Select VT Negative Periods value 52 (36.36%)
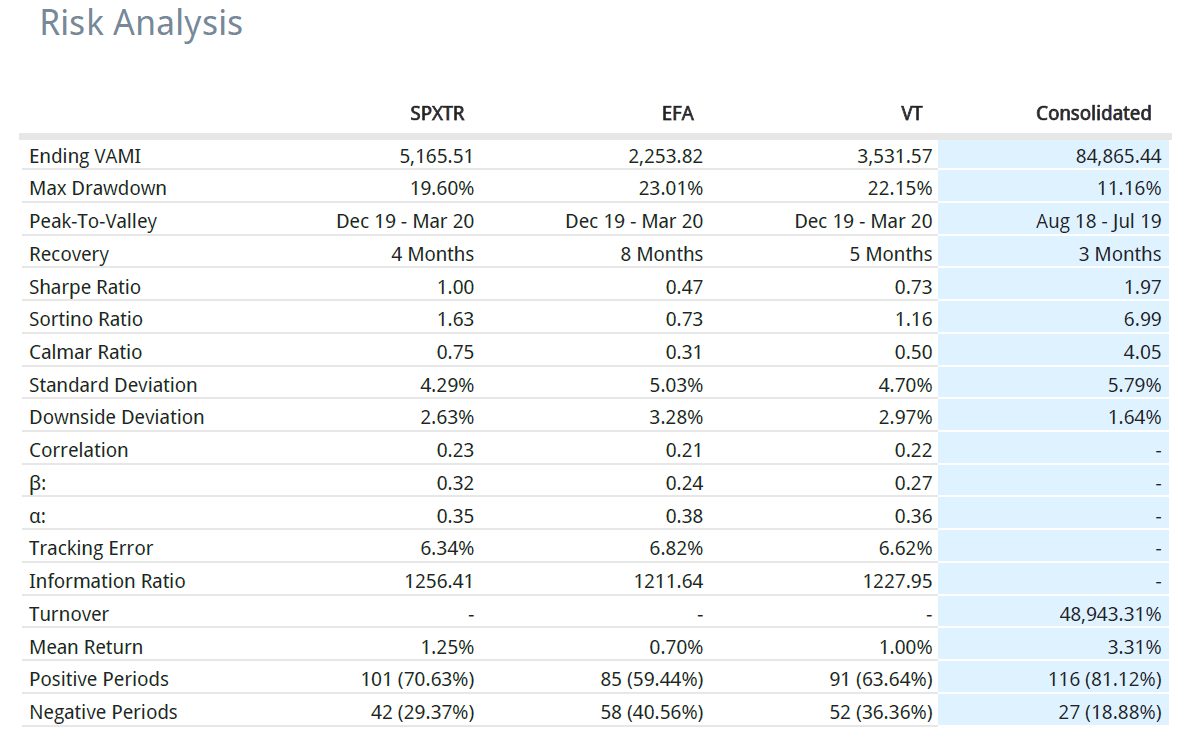Viewport: 1186px width, 748px height. [880, 712]
